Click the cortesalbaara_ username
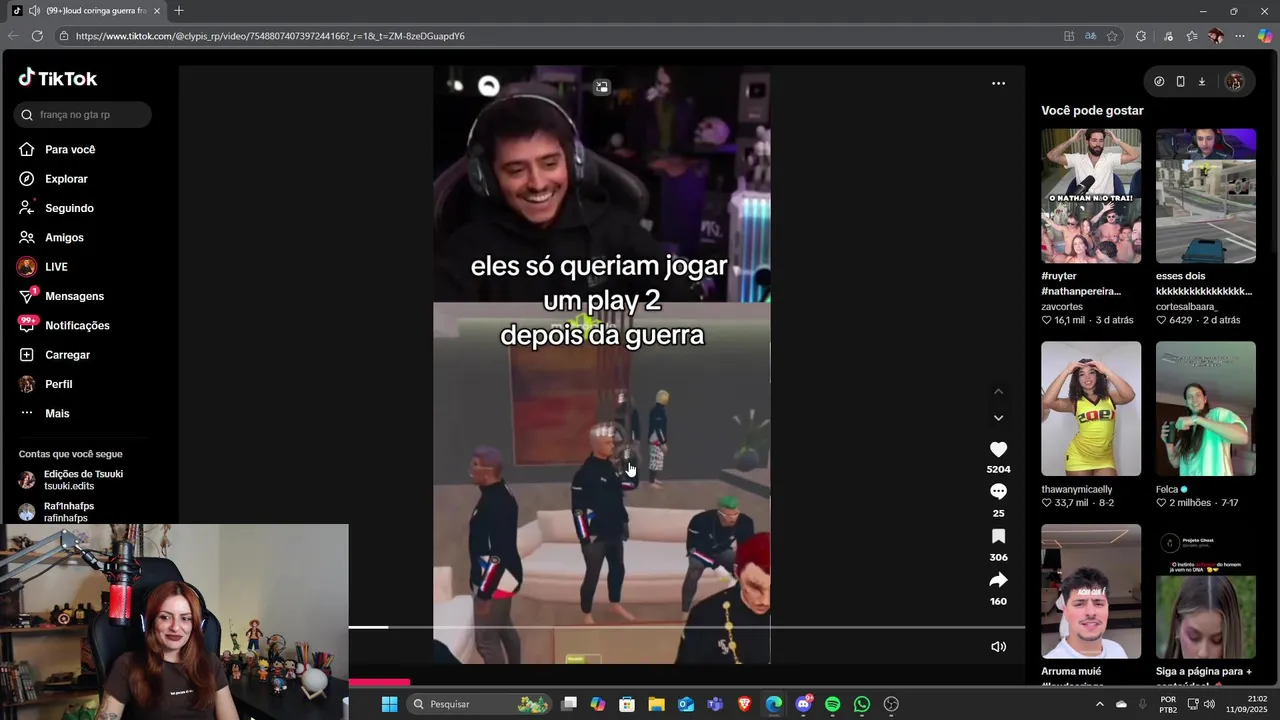The image size is (1280, 720). click(x=1187, y=307)
